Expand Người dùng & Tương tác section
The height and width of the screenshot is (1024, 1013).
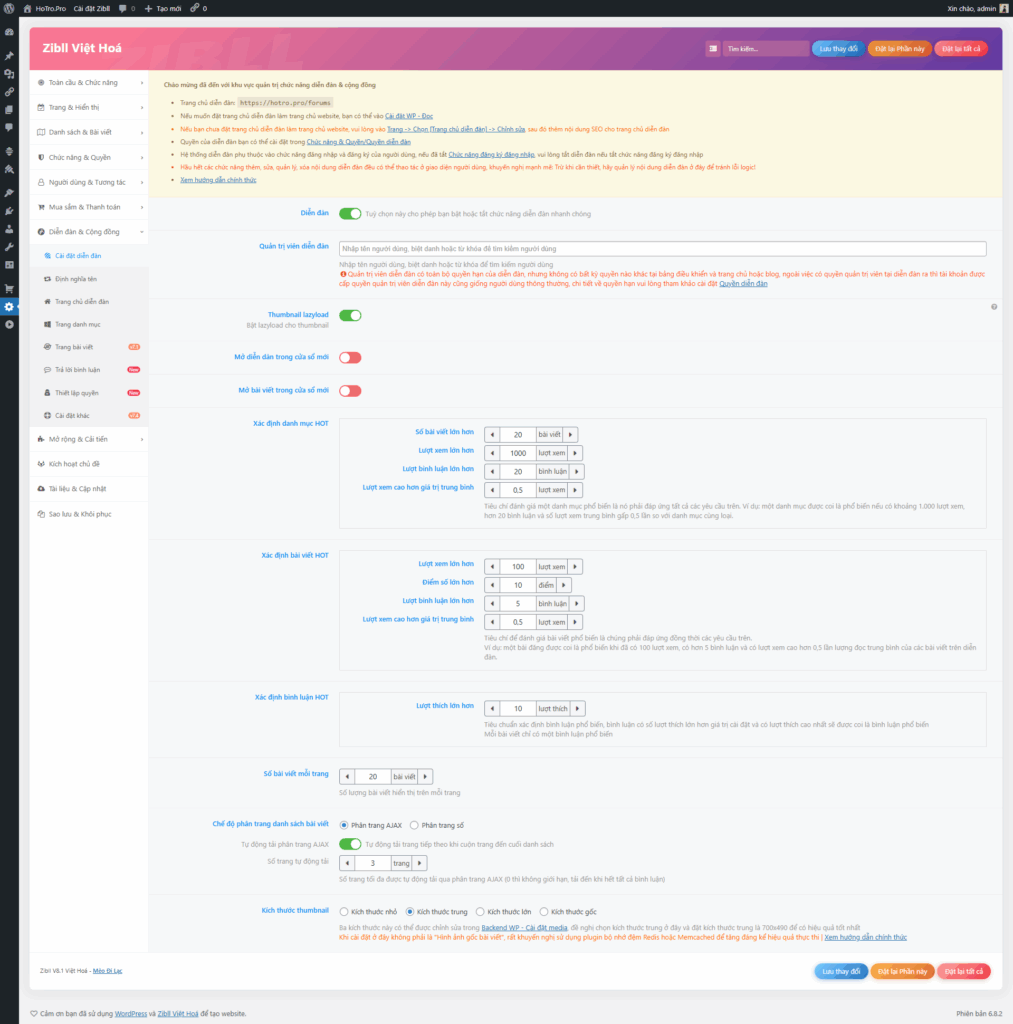click(89, 182)
